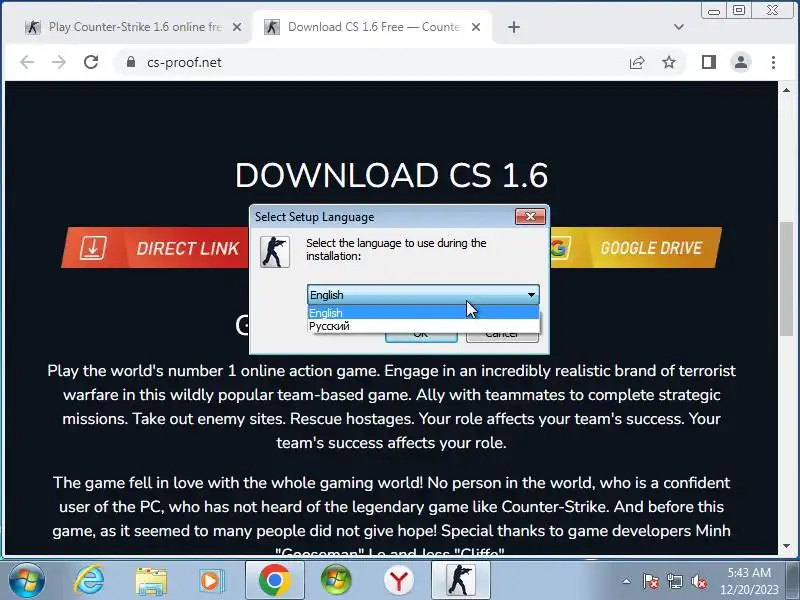This screenshot has width=800, height=600.
Task: Switch to Google Chrome in the taskbar
Action: tap(274, 580)
